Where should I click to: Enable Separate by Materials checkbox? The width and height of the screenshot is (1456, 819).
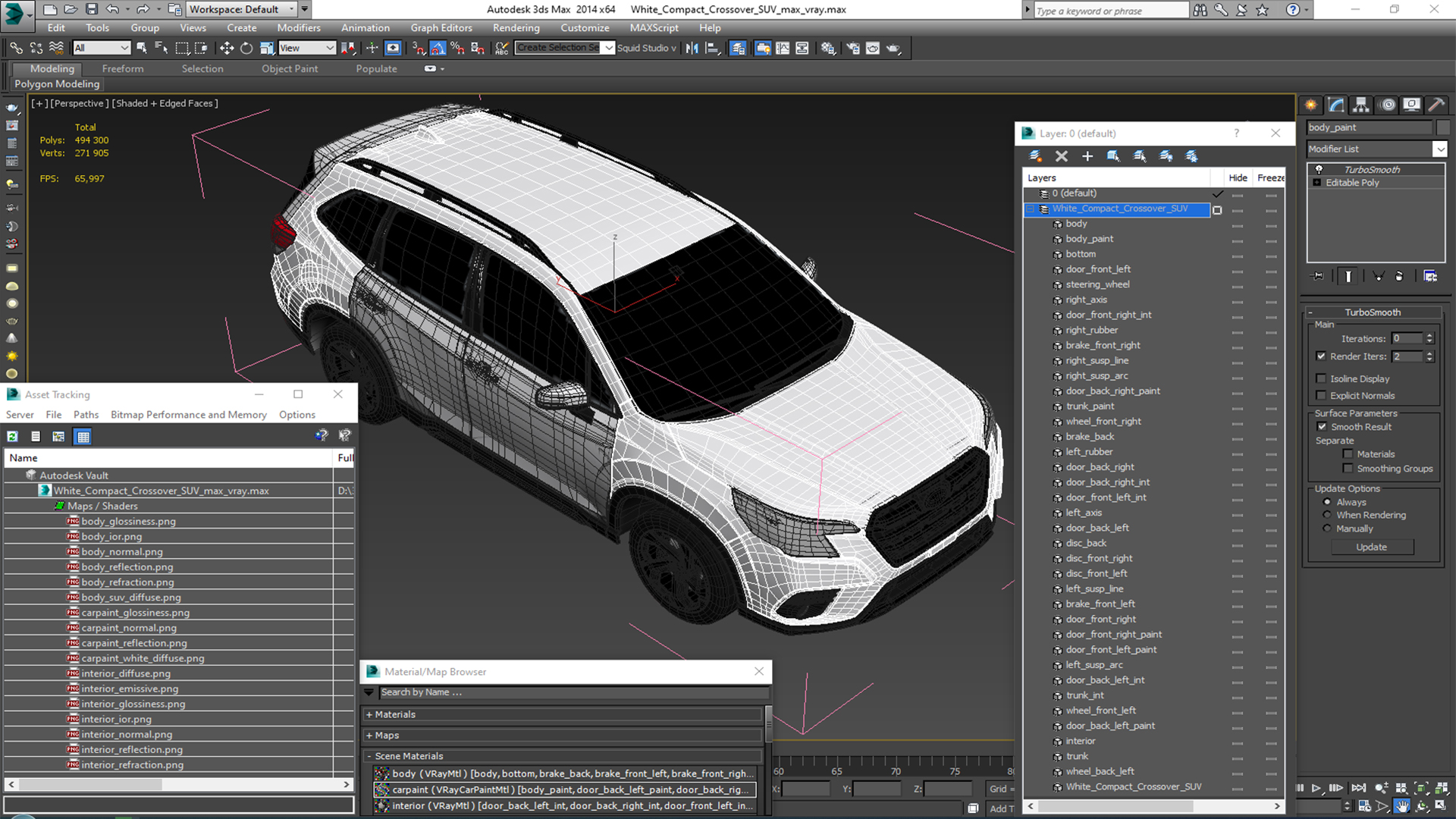(1348, 454)
